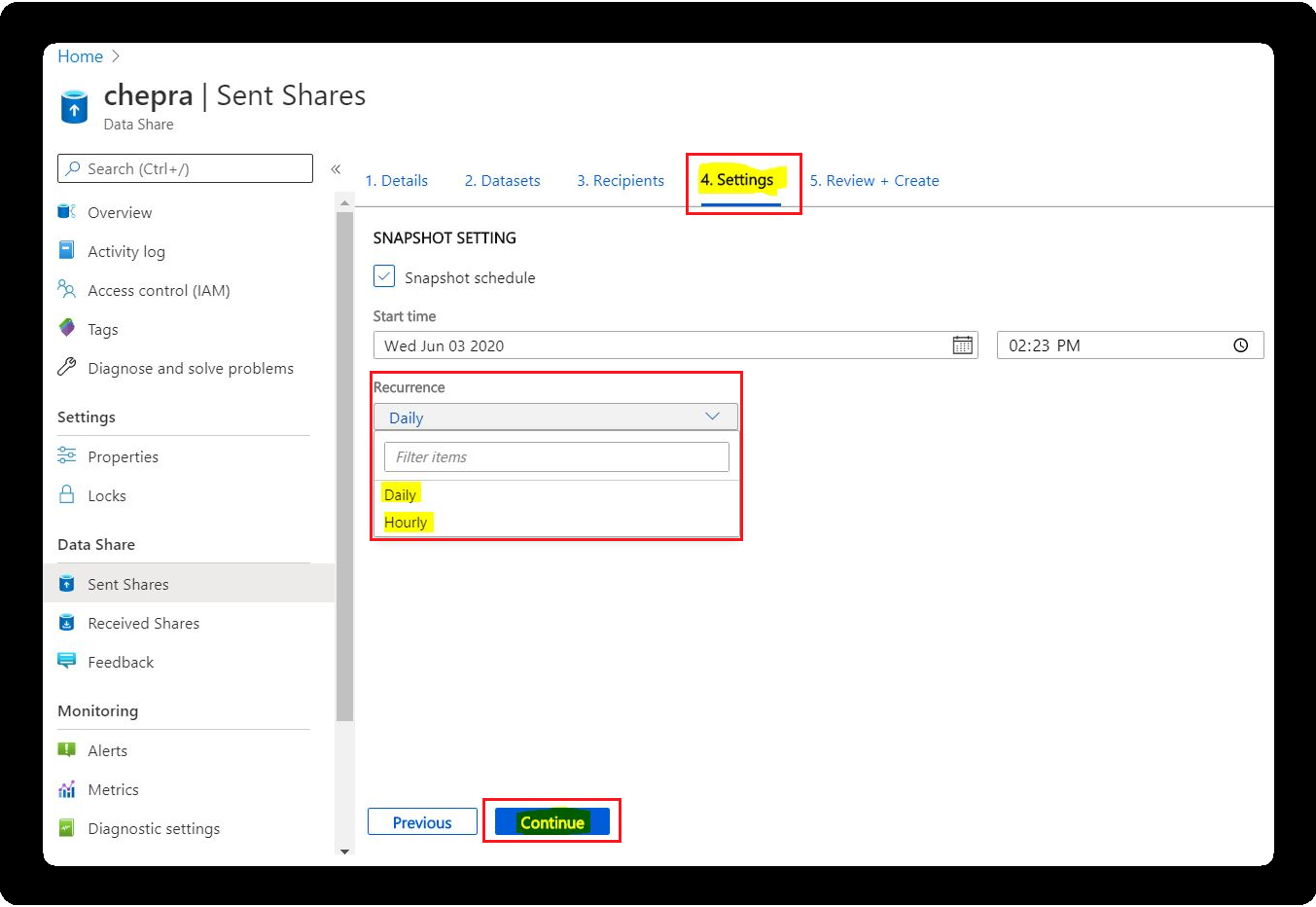Click the sidebar vertical scrollbar thumb

[344, 467]
